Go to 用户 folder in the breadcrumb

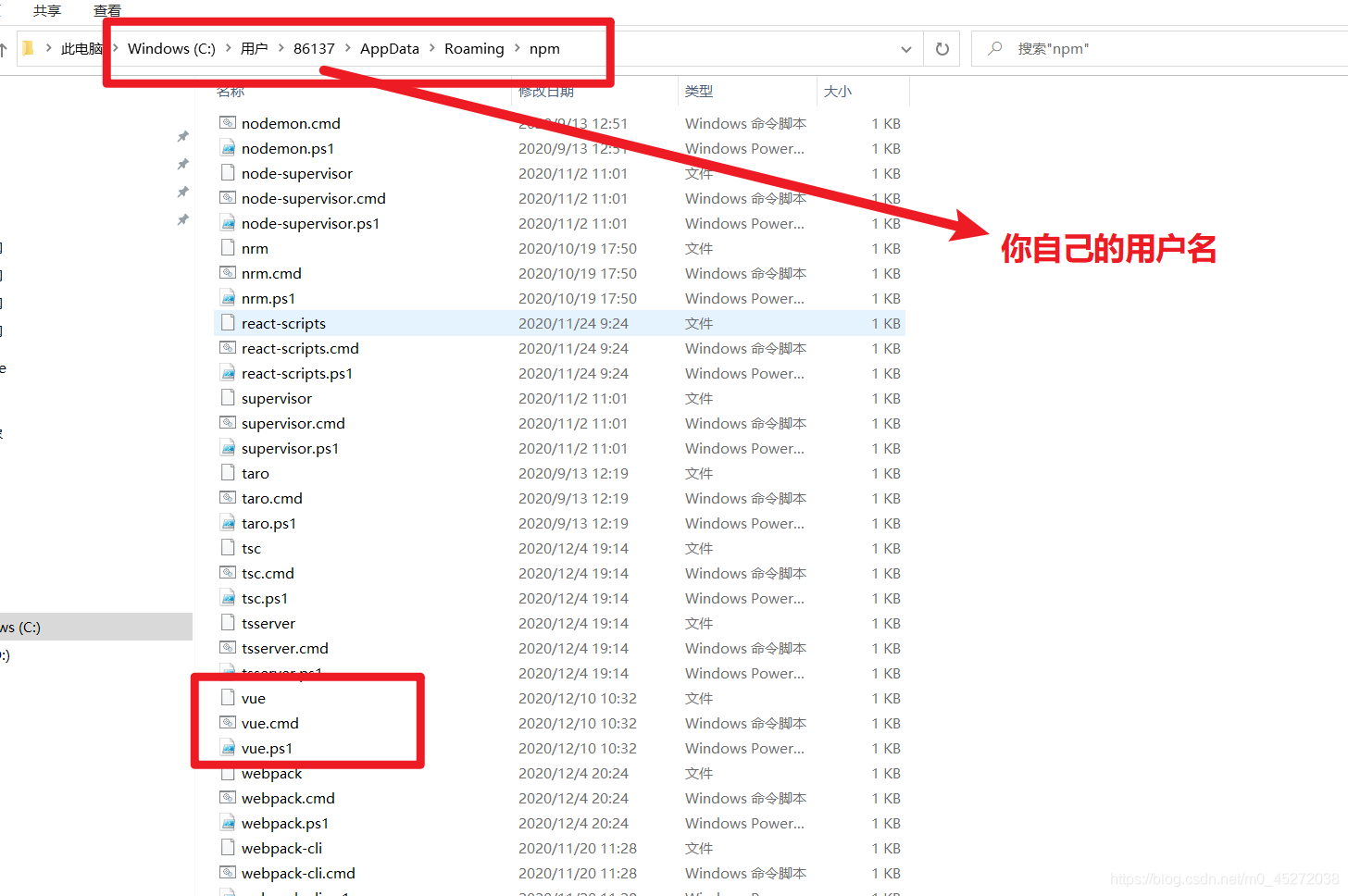254,49
